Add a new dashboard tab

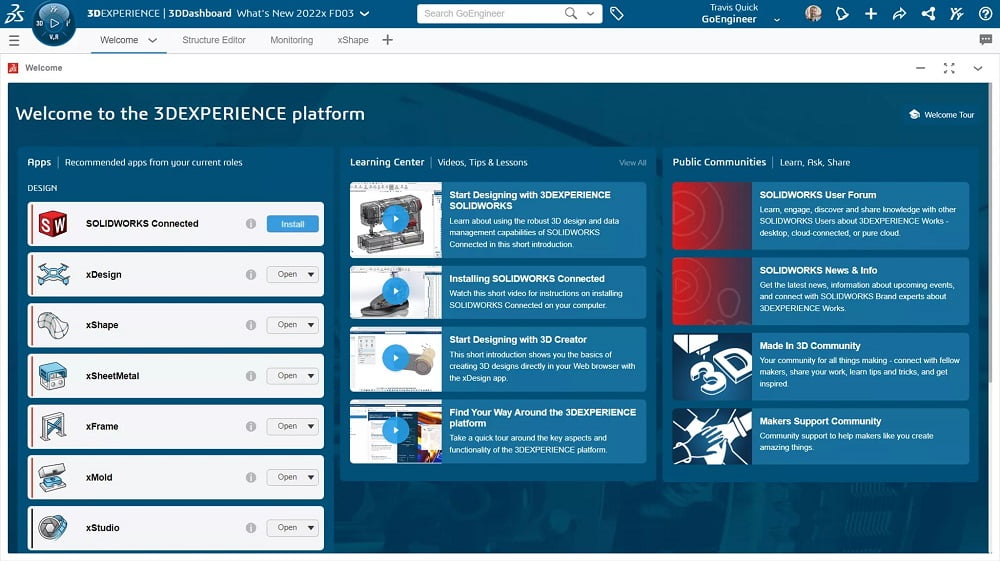coord(387,40)
